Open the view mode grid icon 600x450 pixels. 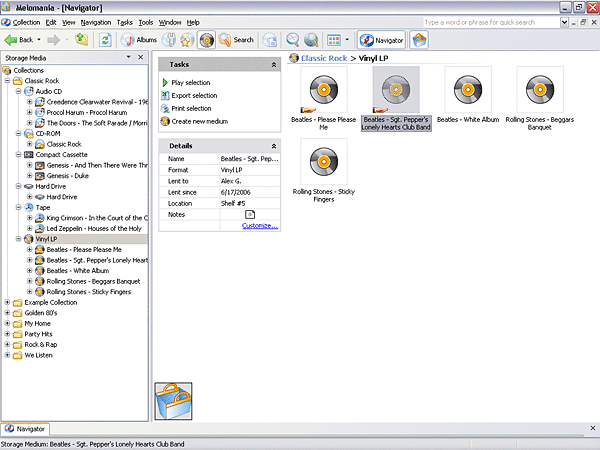click(x=334, y=40)
